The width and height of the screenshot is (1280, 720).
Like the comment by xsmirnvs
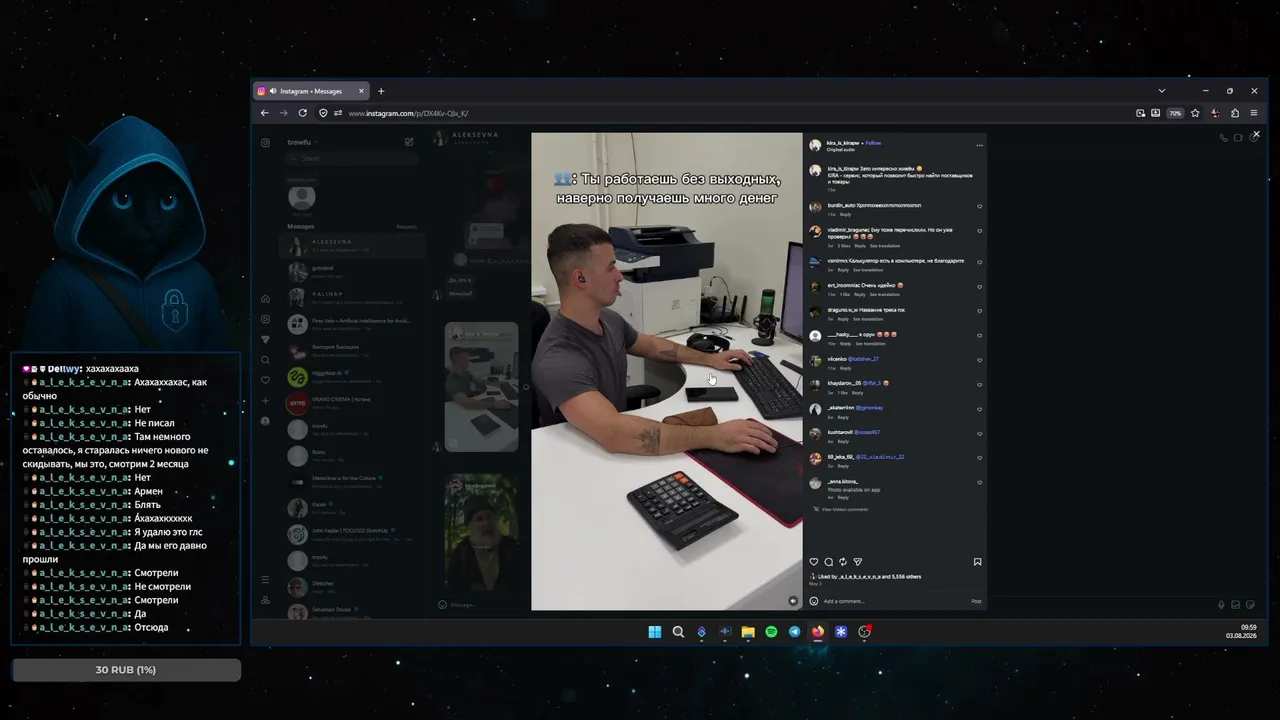[x=979, y=262]
